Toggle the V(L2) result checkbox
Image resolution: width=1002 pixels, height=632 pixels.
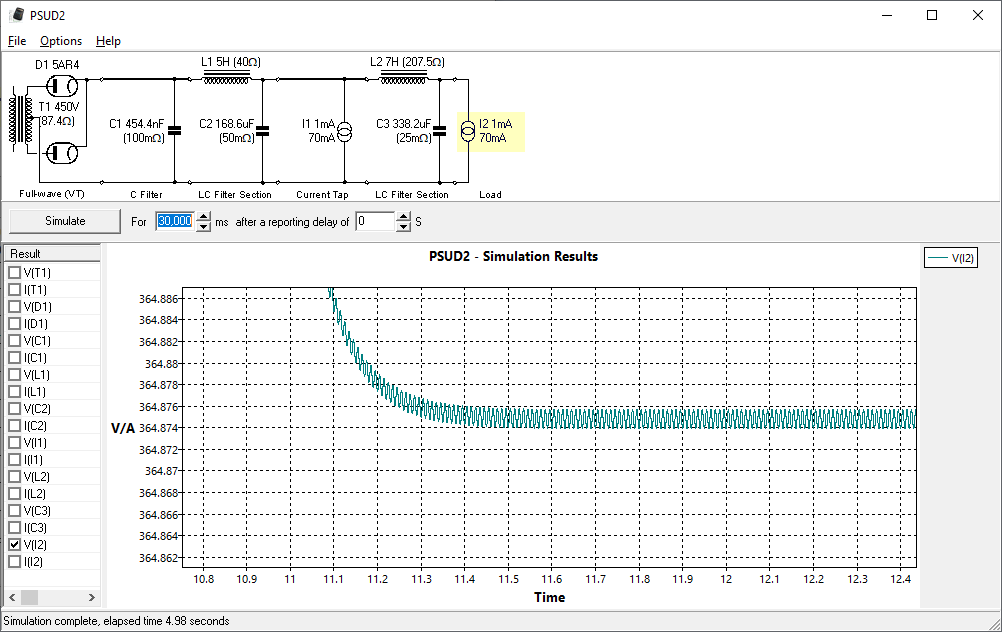click(x=15, y=477)
